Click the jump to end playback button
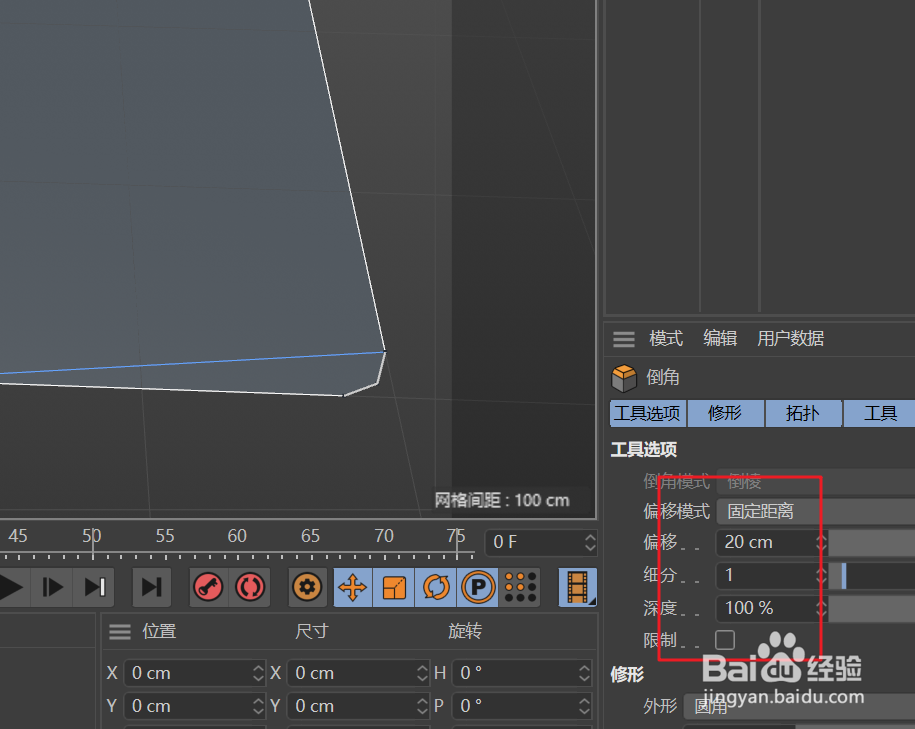 (152, 587)
